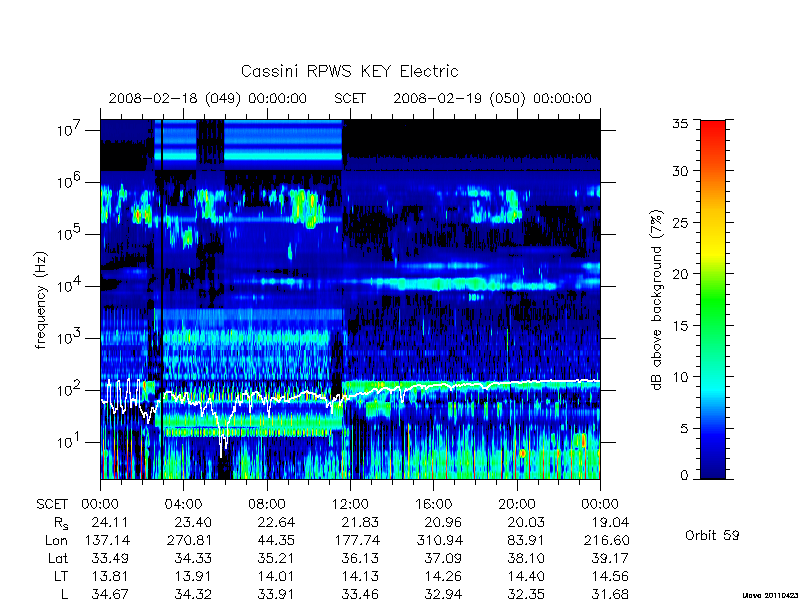Image resolution: width=800 pixels, height=600 pixels.
Task: Click the colorbar value 5
Action: (x=684, y=428)
